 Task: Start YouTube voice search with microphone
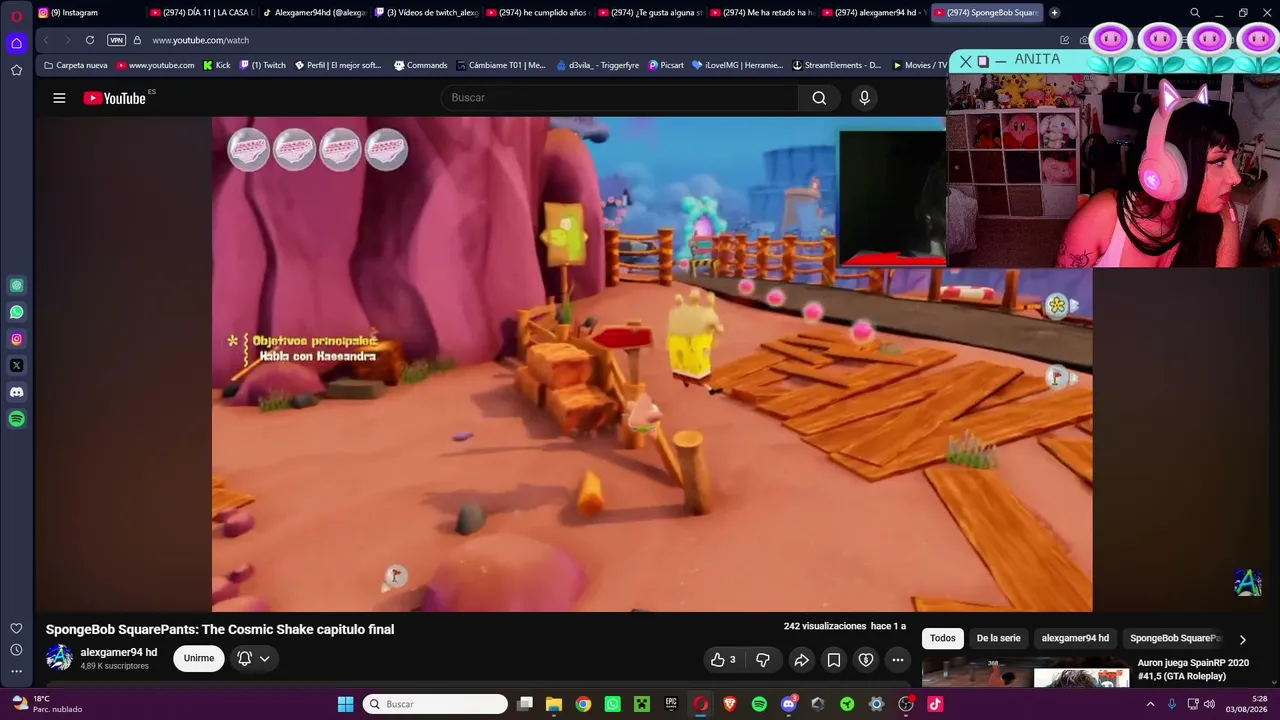pos(865,98)
